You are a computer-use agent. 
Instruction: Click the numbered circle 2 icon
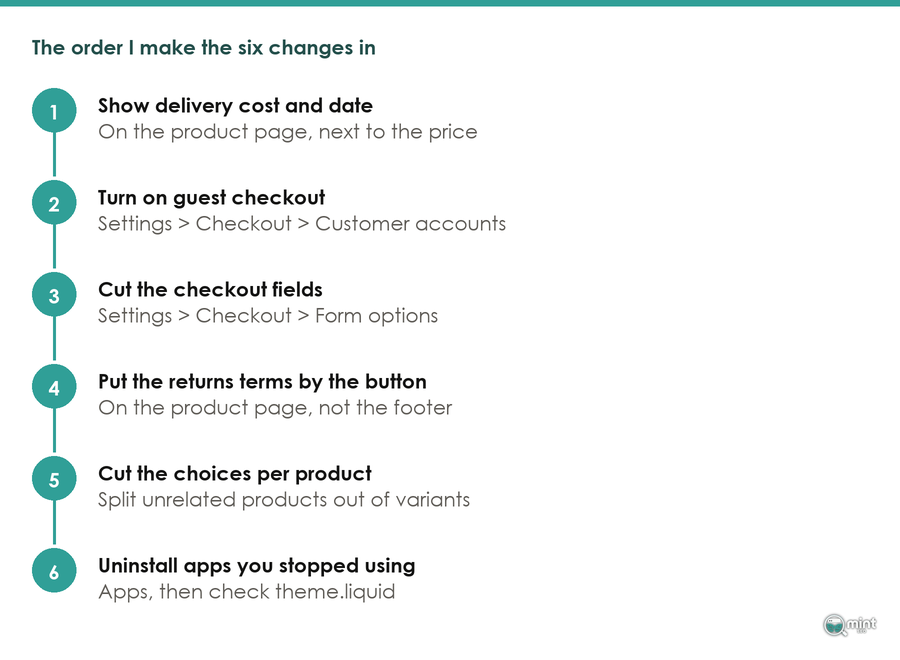click(54, 203)
